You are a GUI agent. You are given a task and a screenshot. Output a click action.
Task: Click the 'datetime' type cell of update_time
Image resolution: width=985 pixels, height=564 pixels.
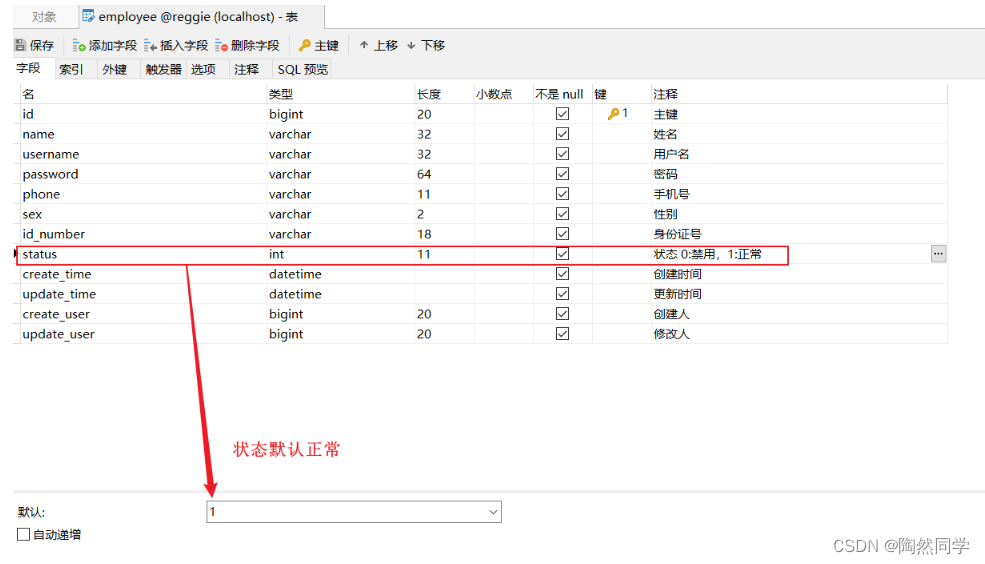340,294
